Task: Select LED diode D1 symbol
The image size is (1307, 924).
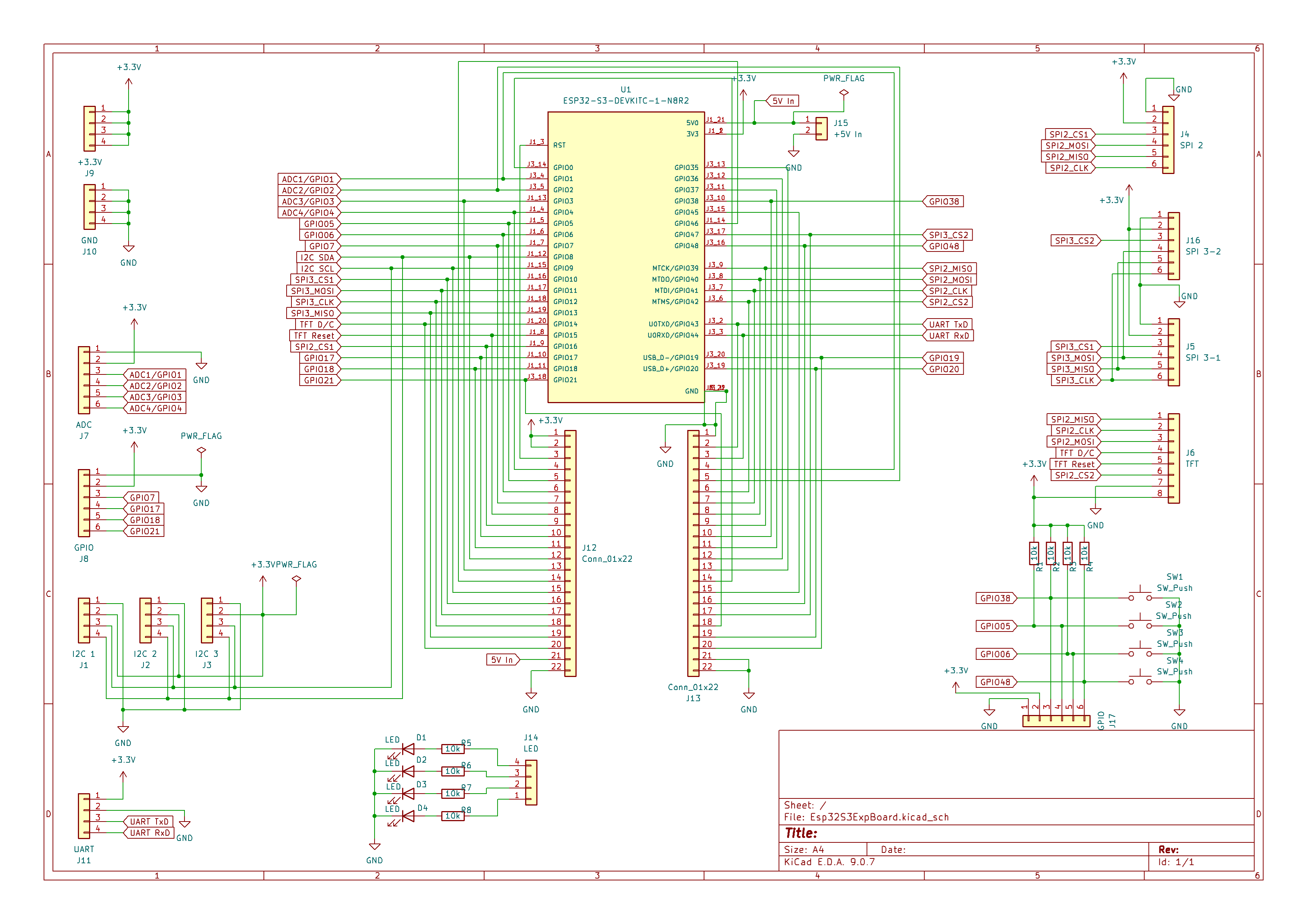Action: click(x=408, y=749)
